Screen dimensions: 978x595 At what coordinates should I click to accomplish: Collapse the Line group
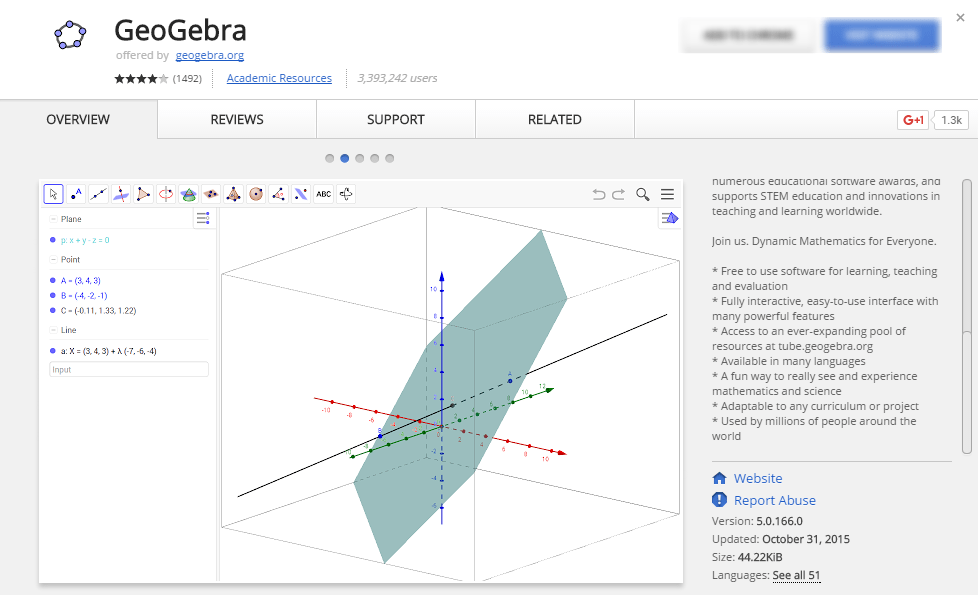click(x=53, y=330)
